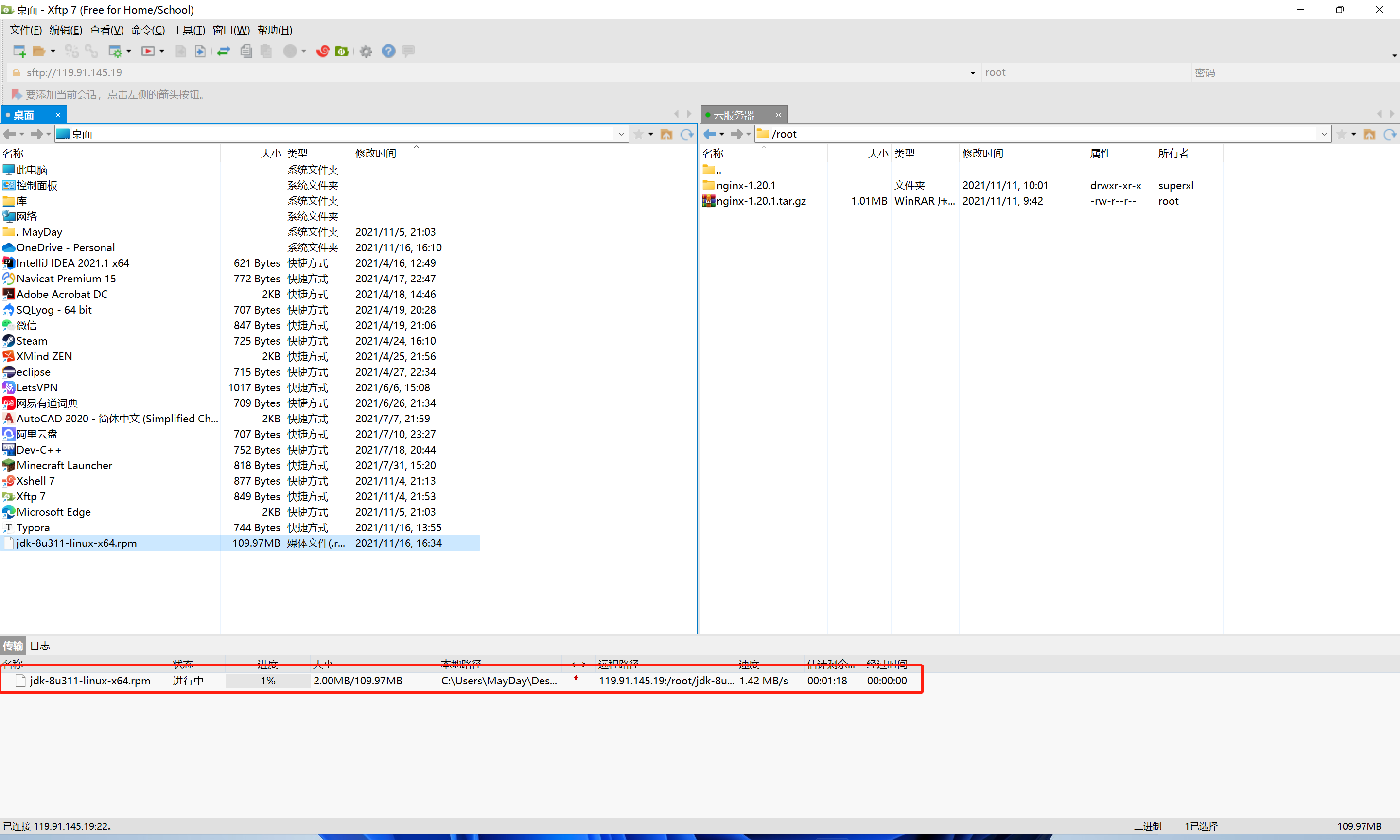Expand the local path 桌面 dropdown

coord(621,134)
